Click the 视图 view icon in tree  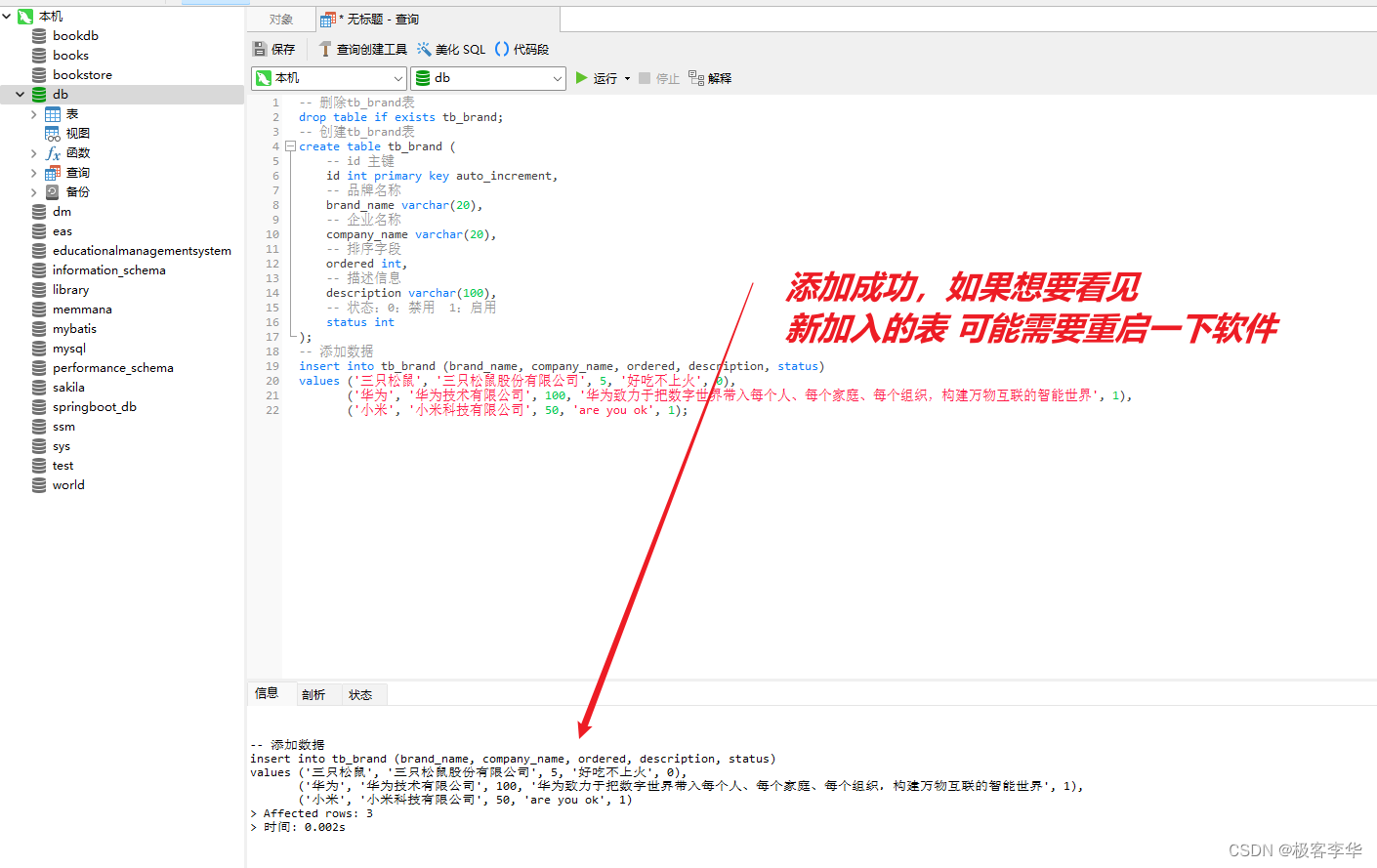[x=53, y=134]
